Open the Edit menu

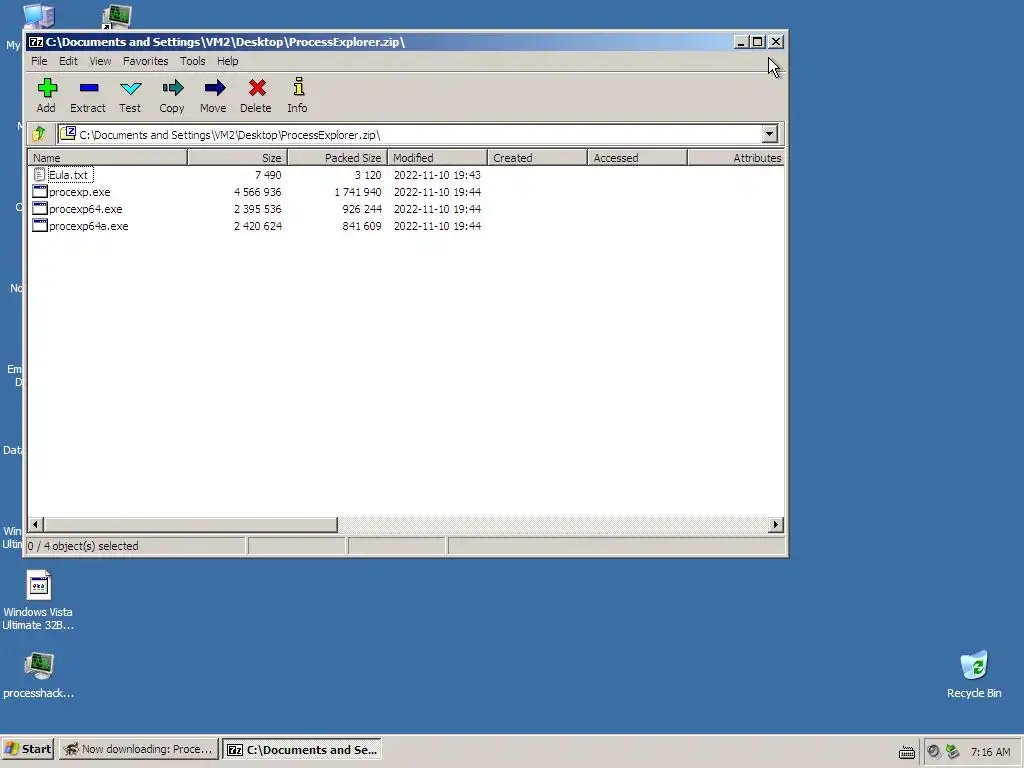click(68, 61)
